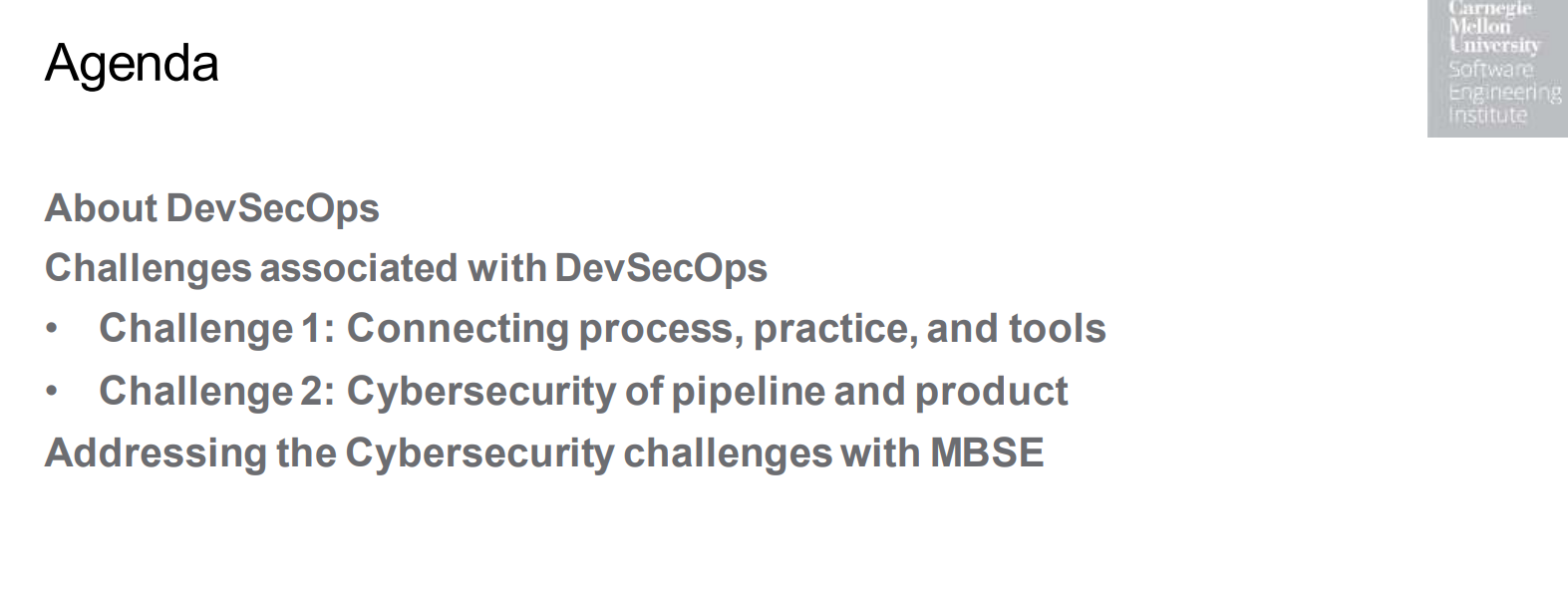Click the Carnegie Mellon University logo text

pos(1492,27)
